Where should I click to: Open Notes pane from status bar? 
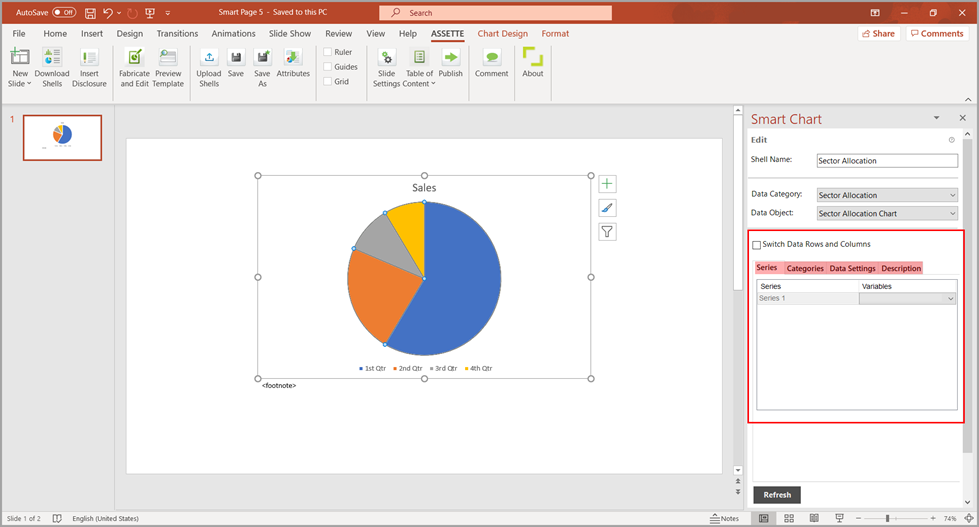(x=724, y=518)
